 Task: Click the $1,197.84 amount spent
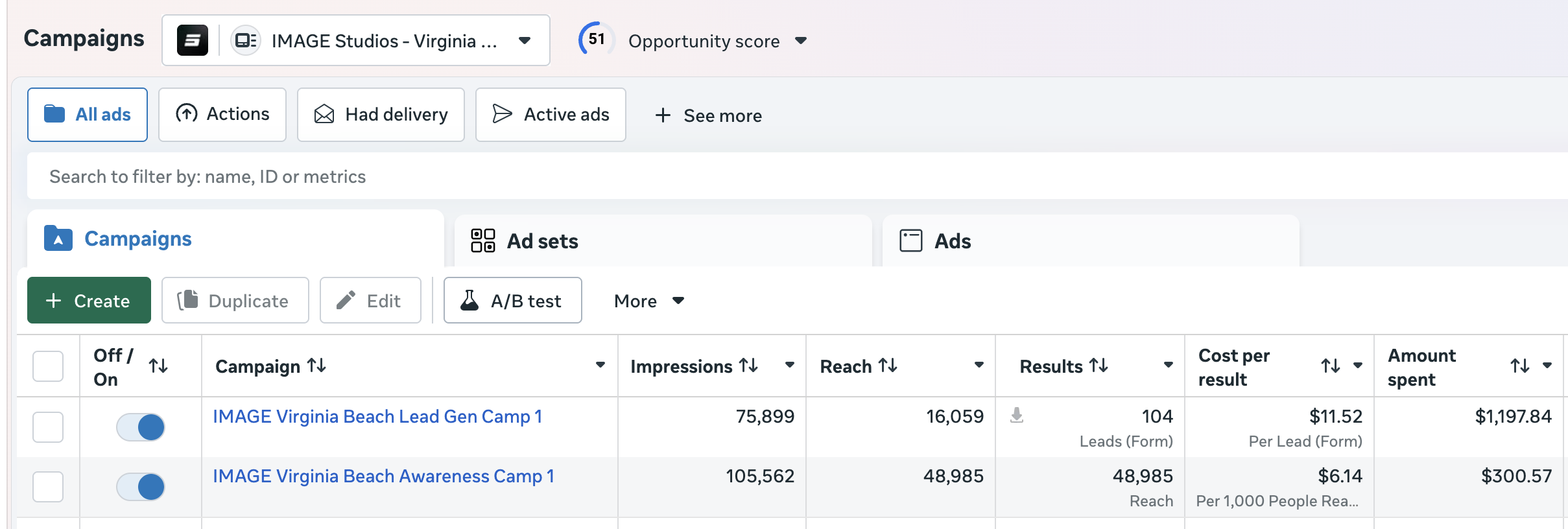tap(1514, 416)
